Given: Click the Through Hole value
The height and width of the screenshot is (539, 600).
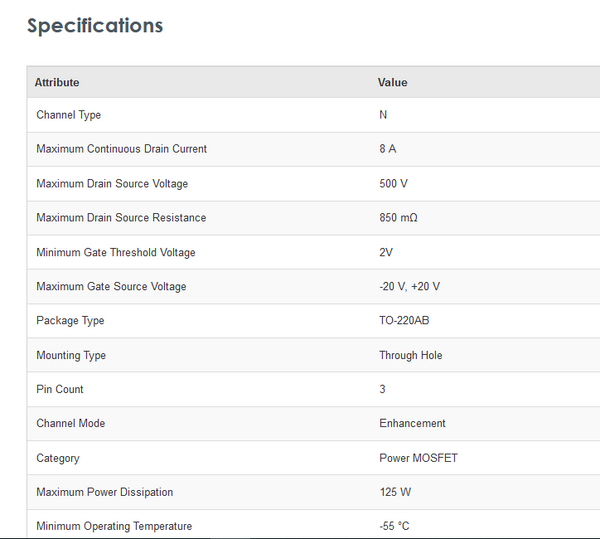Looking at the screenshot, I should [410, 356].
